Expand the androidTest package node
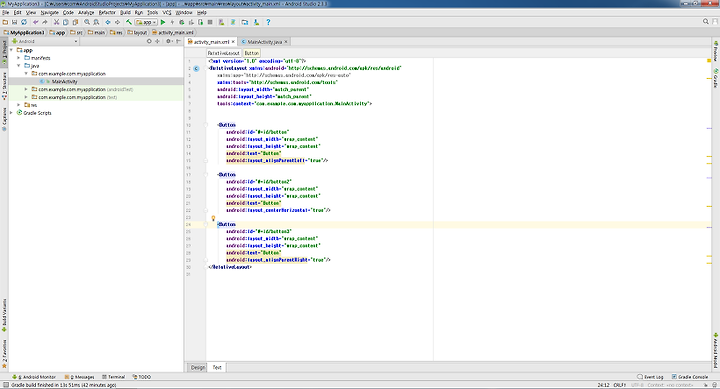 tap(26, 89)
